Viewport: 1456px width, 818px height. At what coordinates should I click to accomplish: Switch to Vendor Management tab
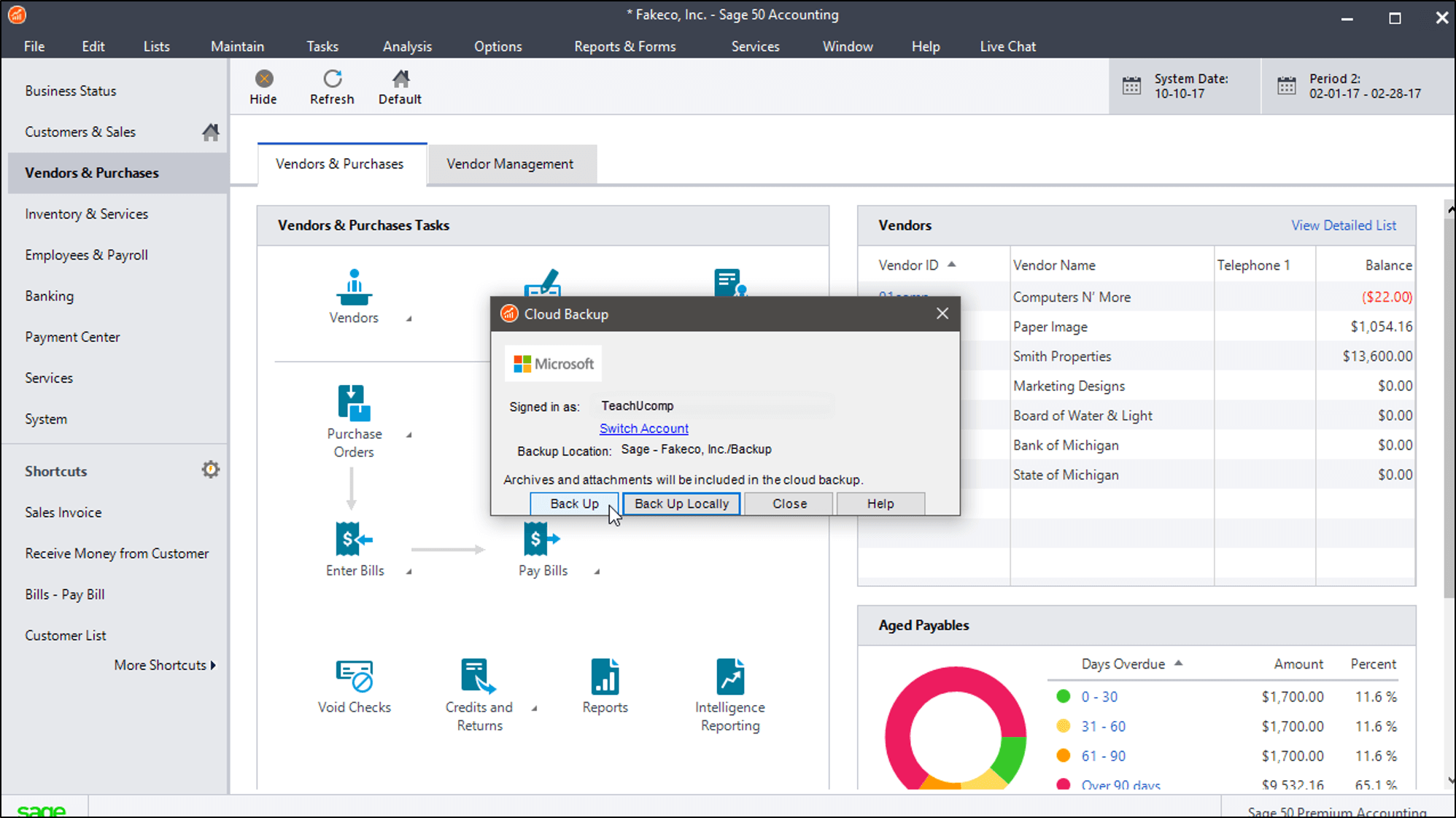tap(511, 163)
